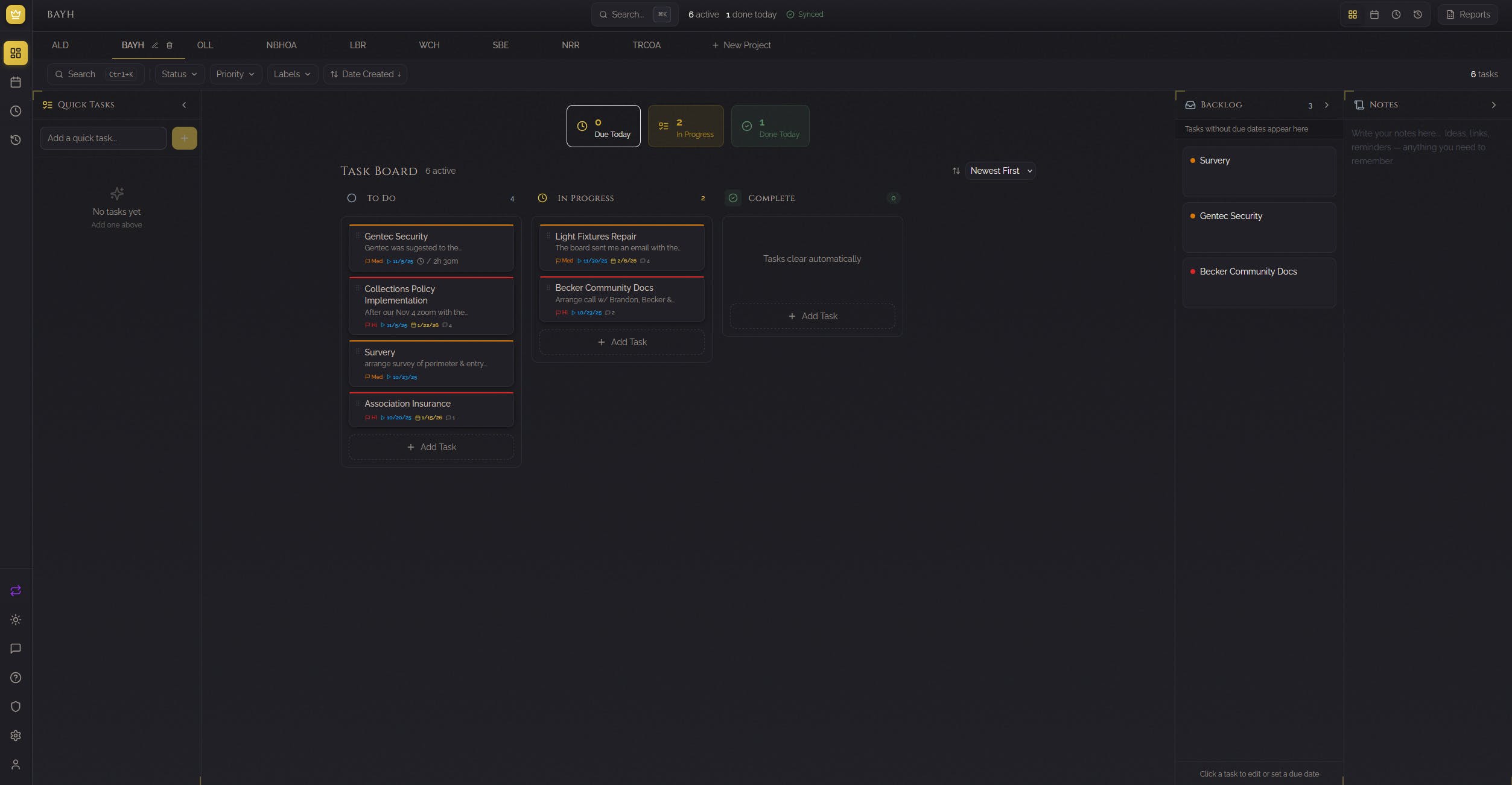1512x785 pixels.
Task: Click the purple sync arrows sidebar icon
Action: [x=16, y=591]
